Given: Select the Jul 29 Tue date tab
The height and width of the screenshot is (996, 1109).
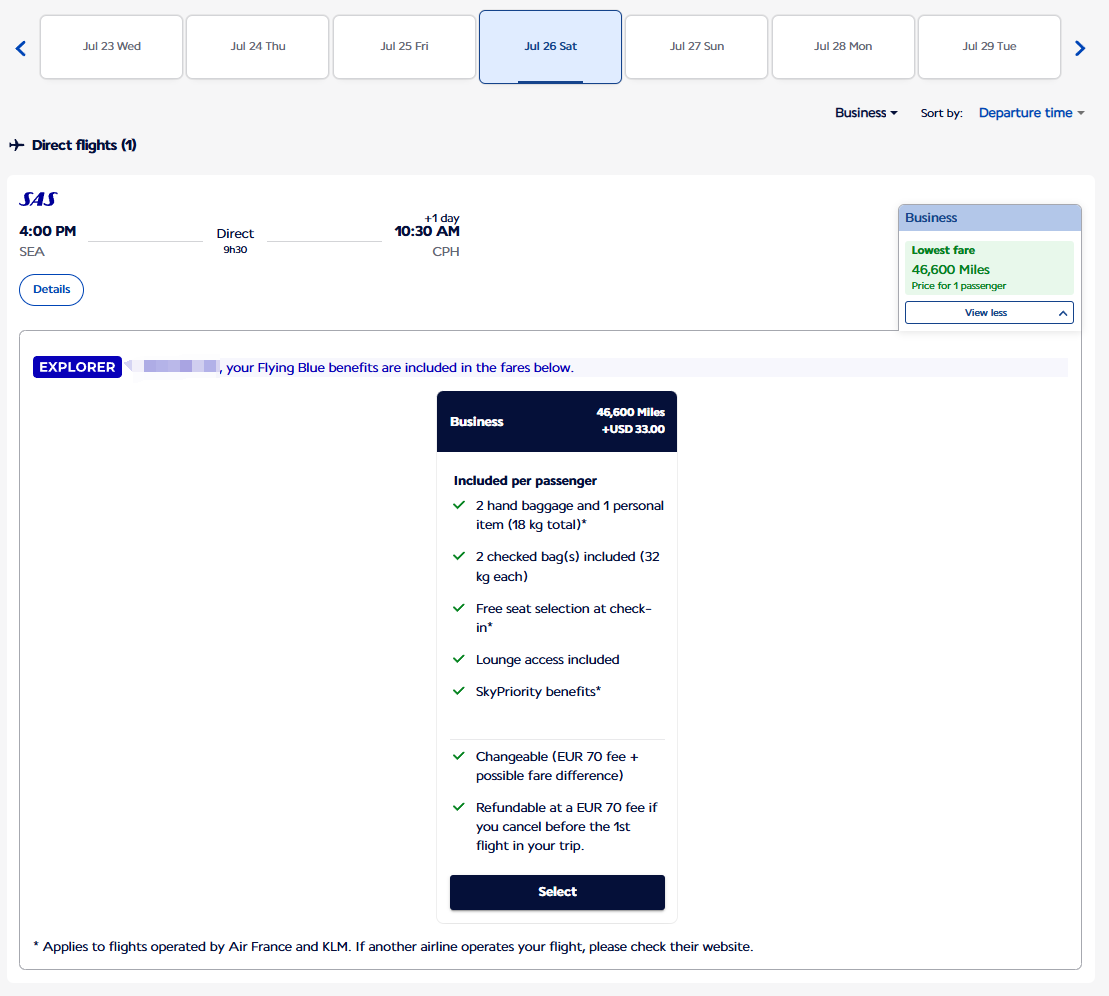Looking at the screenshot, I should pos(989,47).
